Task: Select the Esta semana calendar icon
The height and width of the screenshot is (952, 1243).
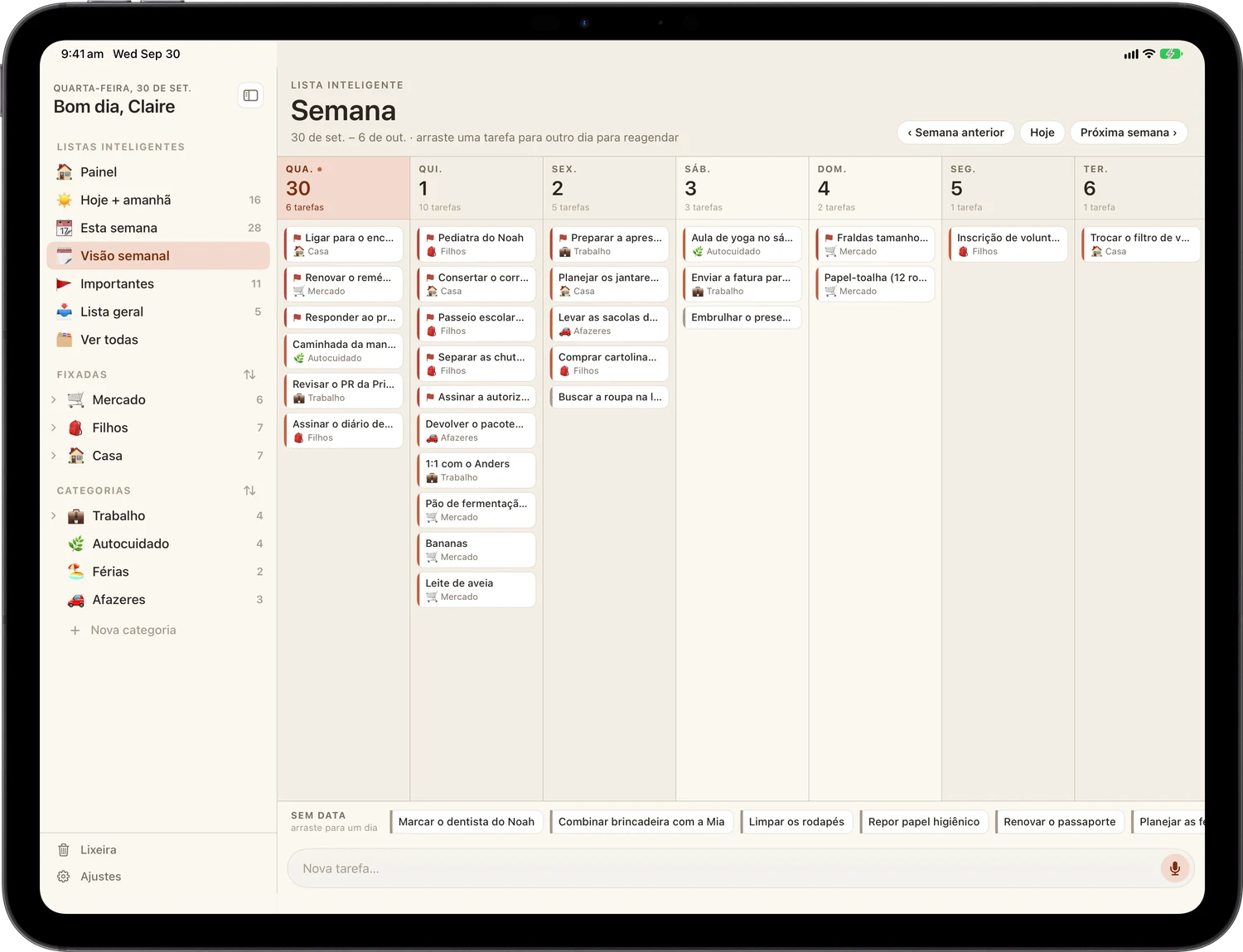Action: point(65,228)
